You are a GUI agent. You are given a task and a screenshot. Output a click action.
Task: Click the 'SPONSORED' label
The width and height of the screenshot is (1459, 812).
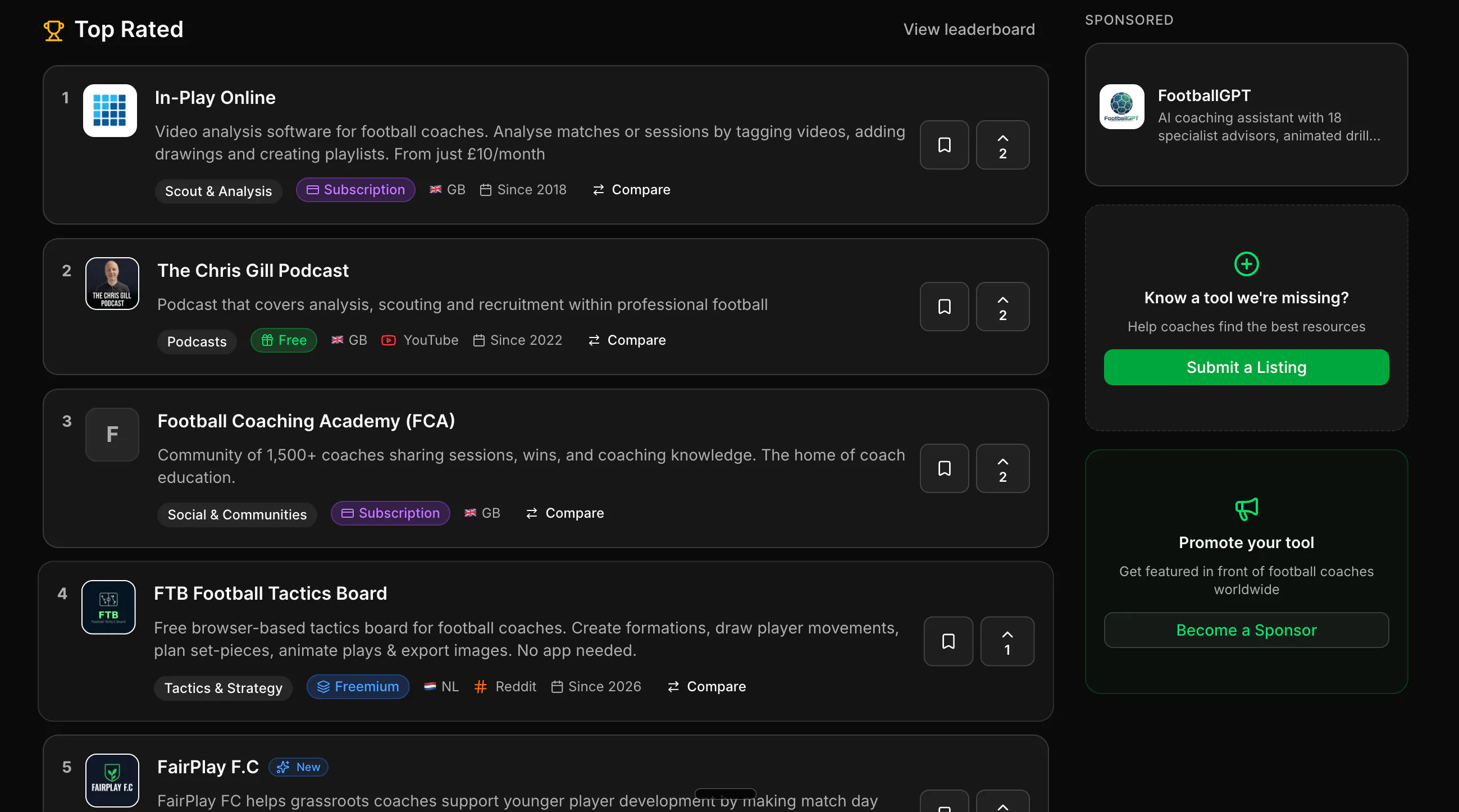coord(1129,20)
